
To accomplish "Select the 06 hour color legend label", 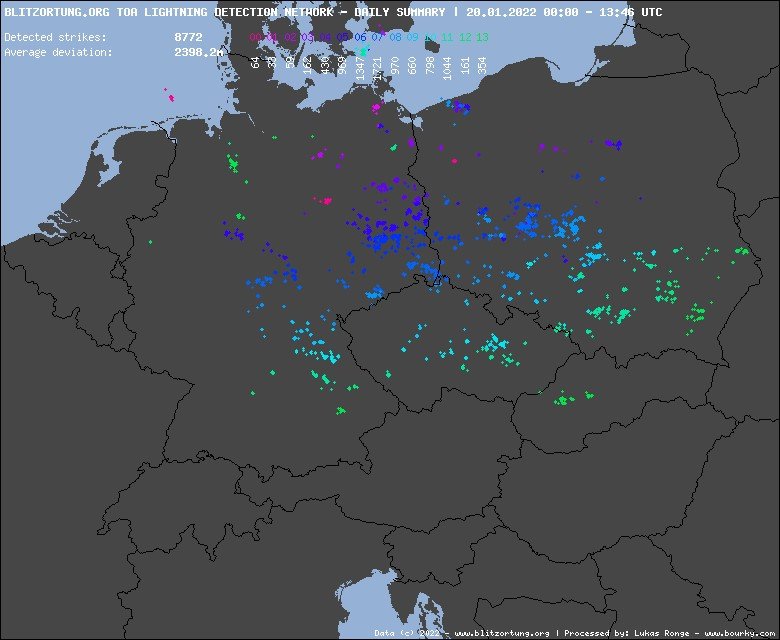I will coord(360,37).
